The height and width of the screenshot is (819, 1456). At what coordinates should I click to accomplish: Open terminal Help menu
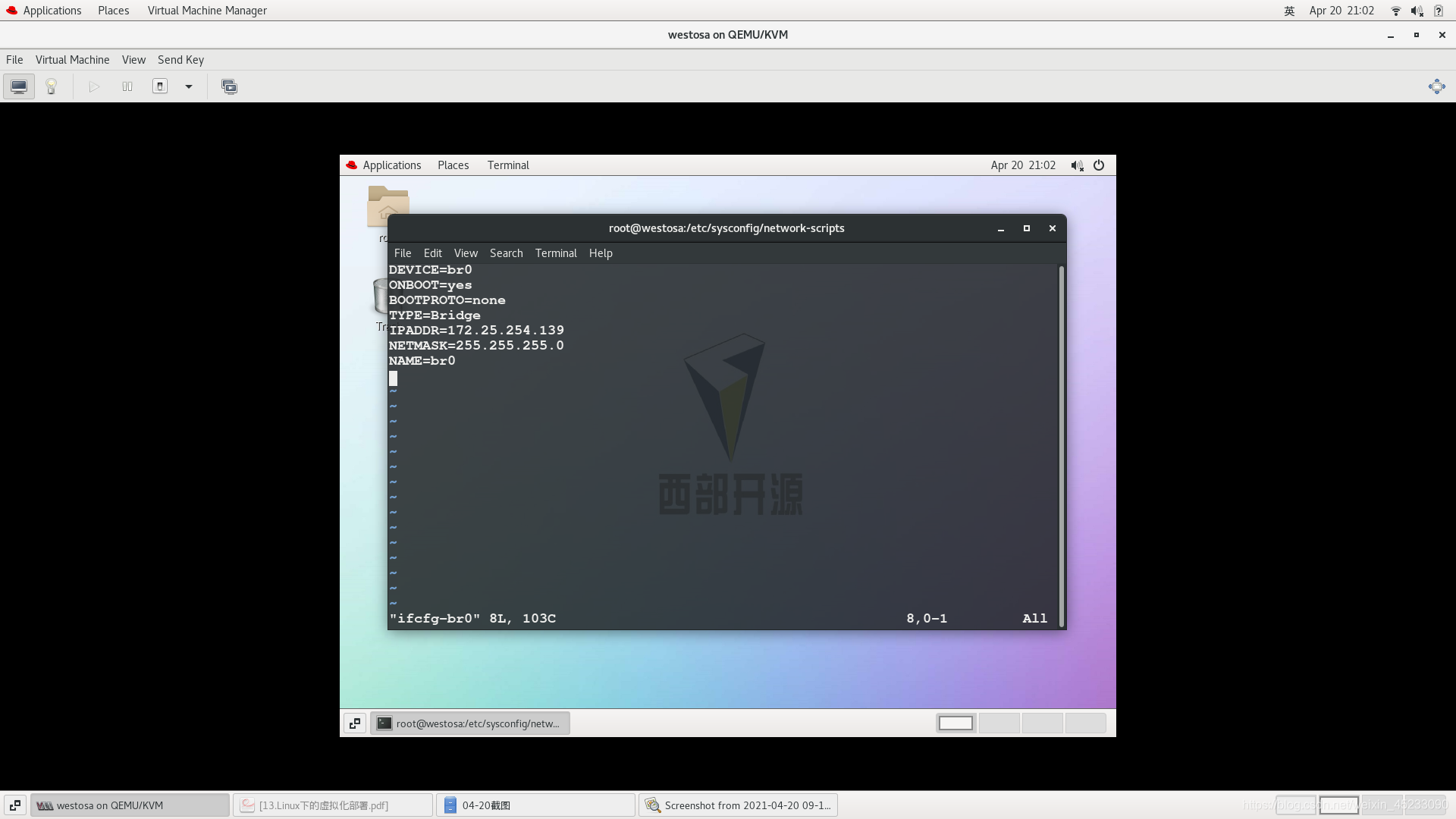601,253
